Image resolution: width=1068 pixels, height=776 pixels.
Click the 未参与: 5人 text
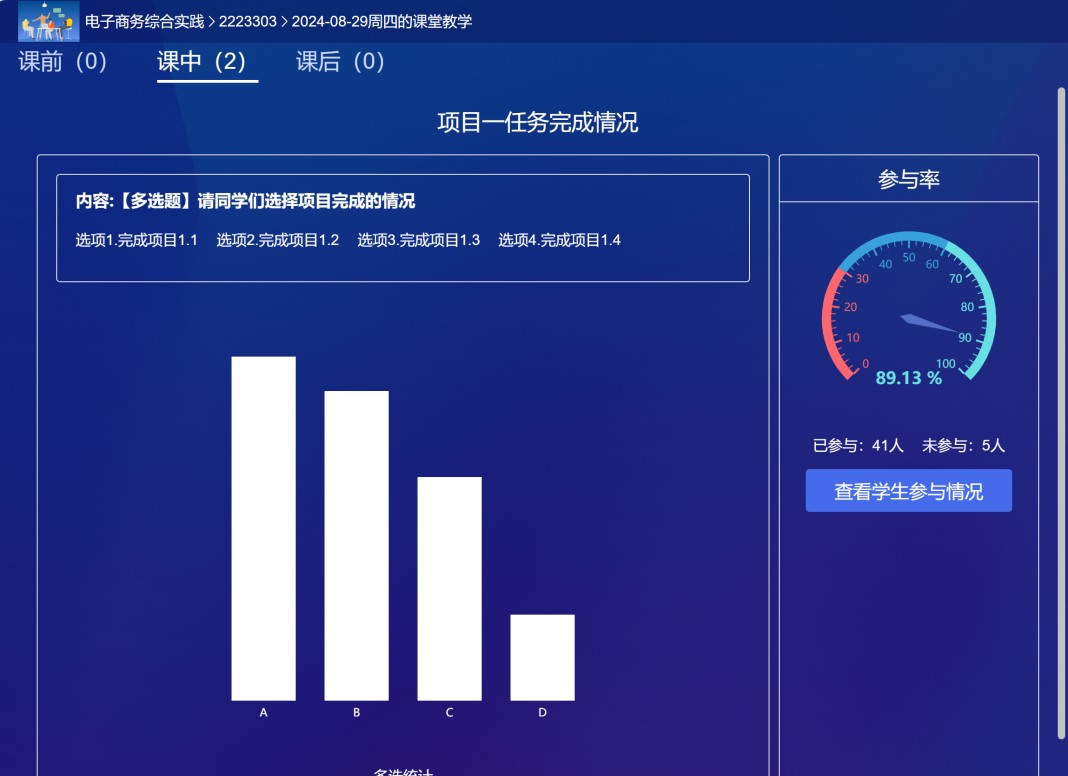tap(963, 446)
